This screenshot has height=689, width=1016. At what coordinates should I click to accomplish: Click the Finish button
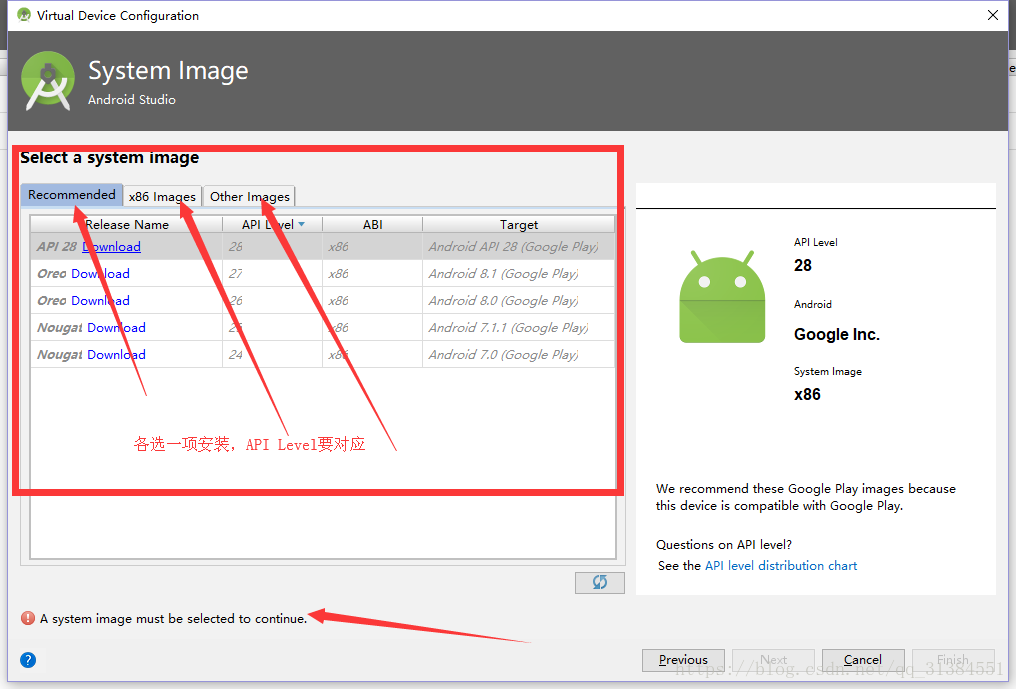point(953,660)
